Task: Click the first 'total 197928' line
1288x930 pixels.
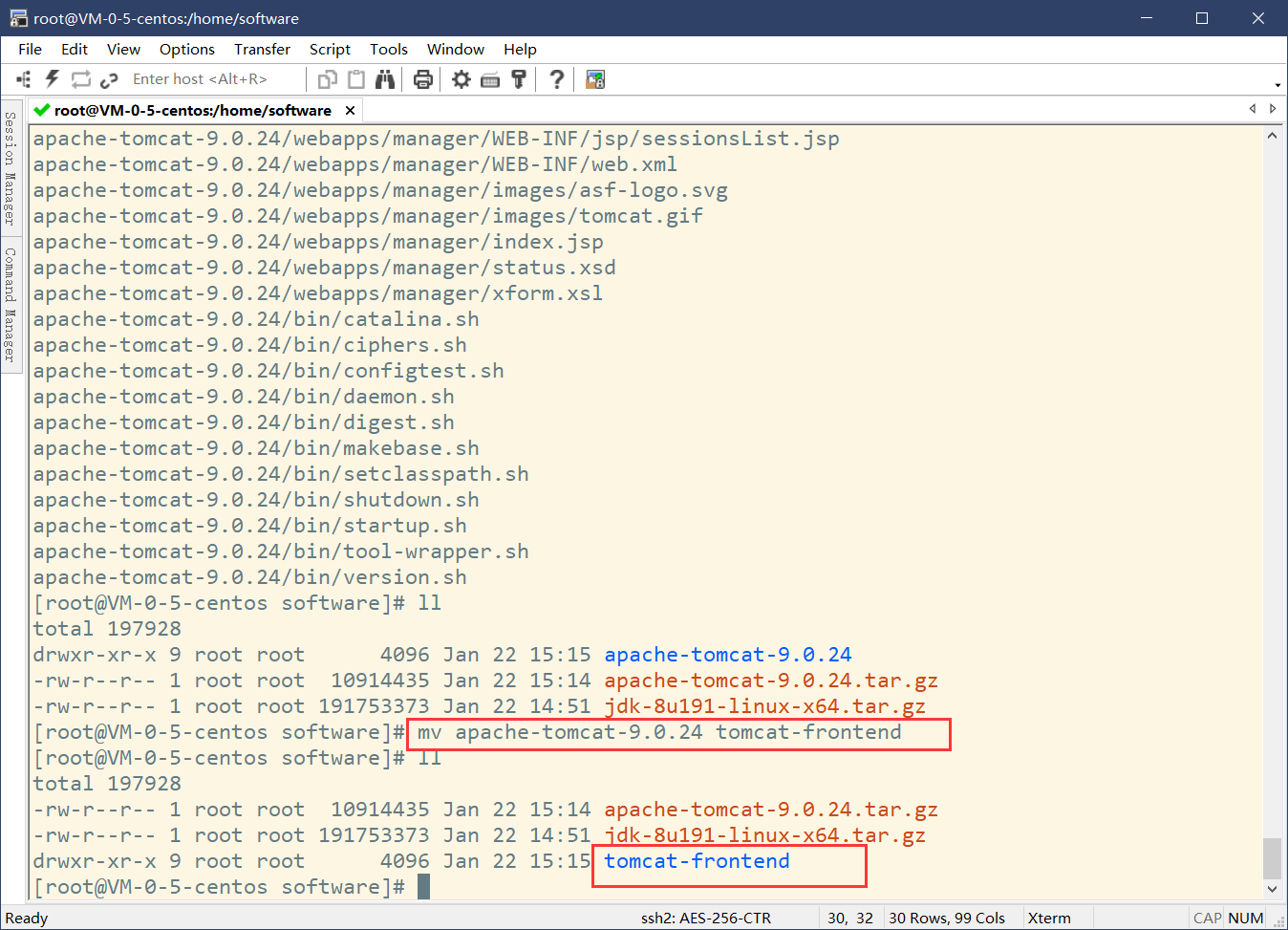Action: [107, 629]
